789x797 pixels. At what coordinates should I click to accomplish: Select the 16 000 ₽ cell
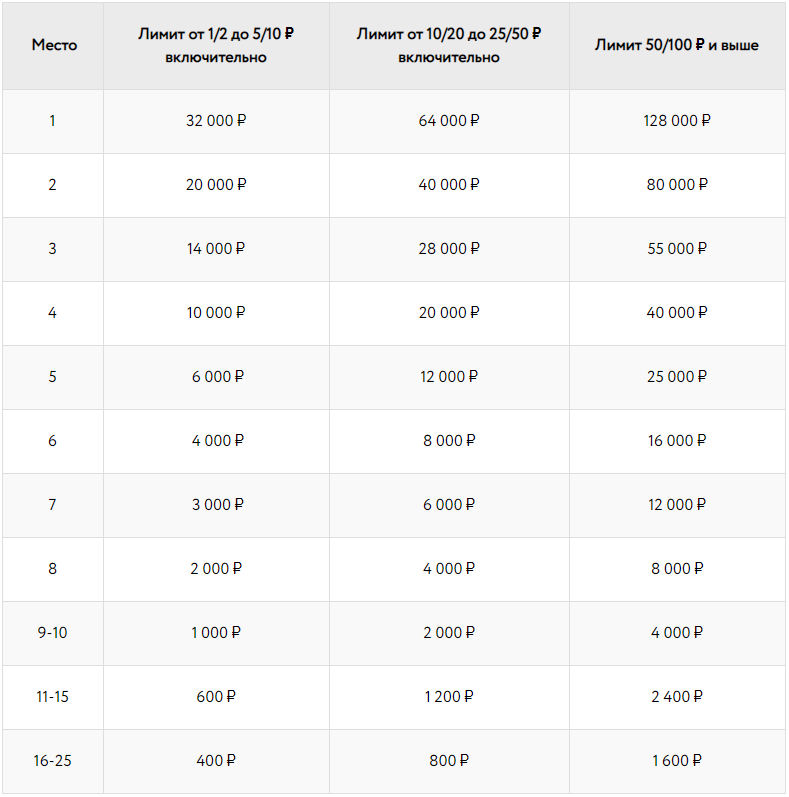[677, 441]
